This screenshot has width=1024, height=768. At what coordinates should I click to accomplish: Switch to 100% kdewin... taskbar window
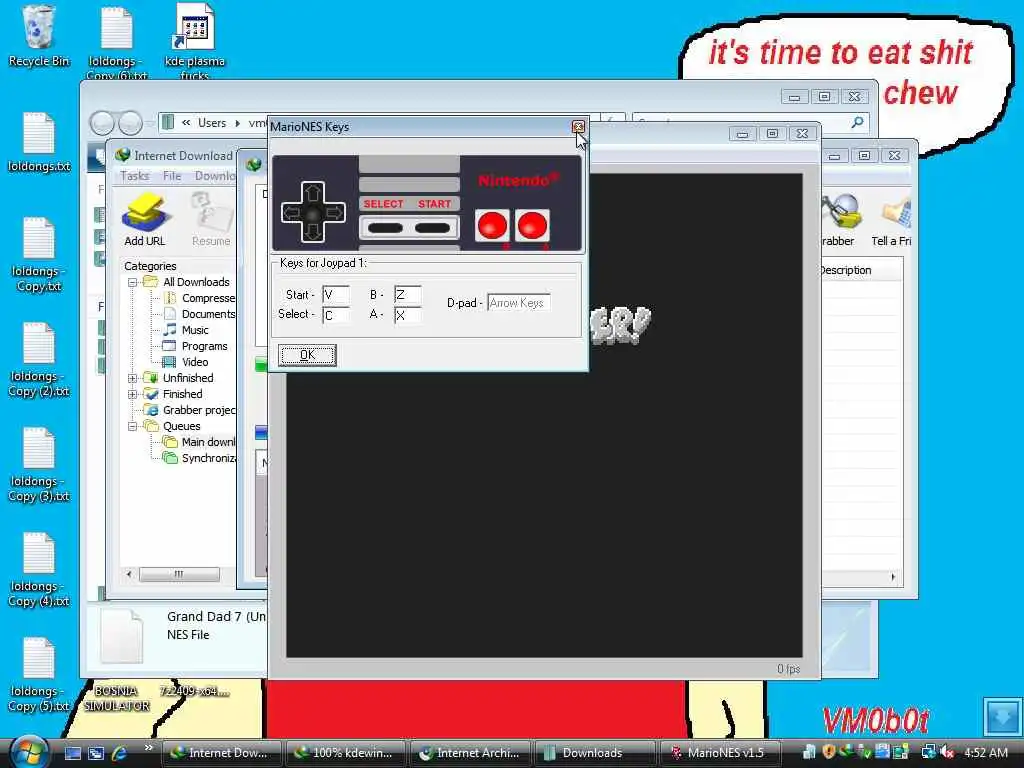point(345,753)
